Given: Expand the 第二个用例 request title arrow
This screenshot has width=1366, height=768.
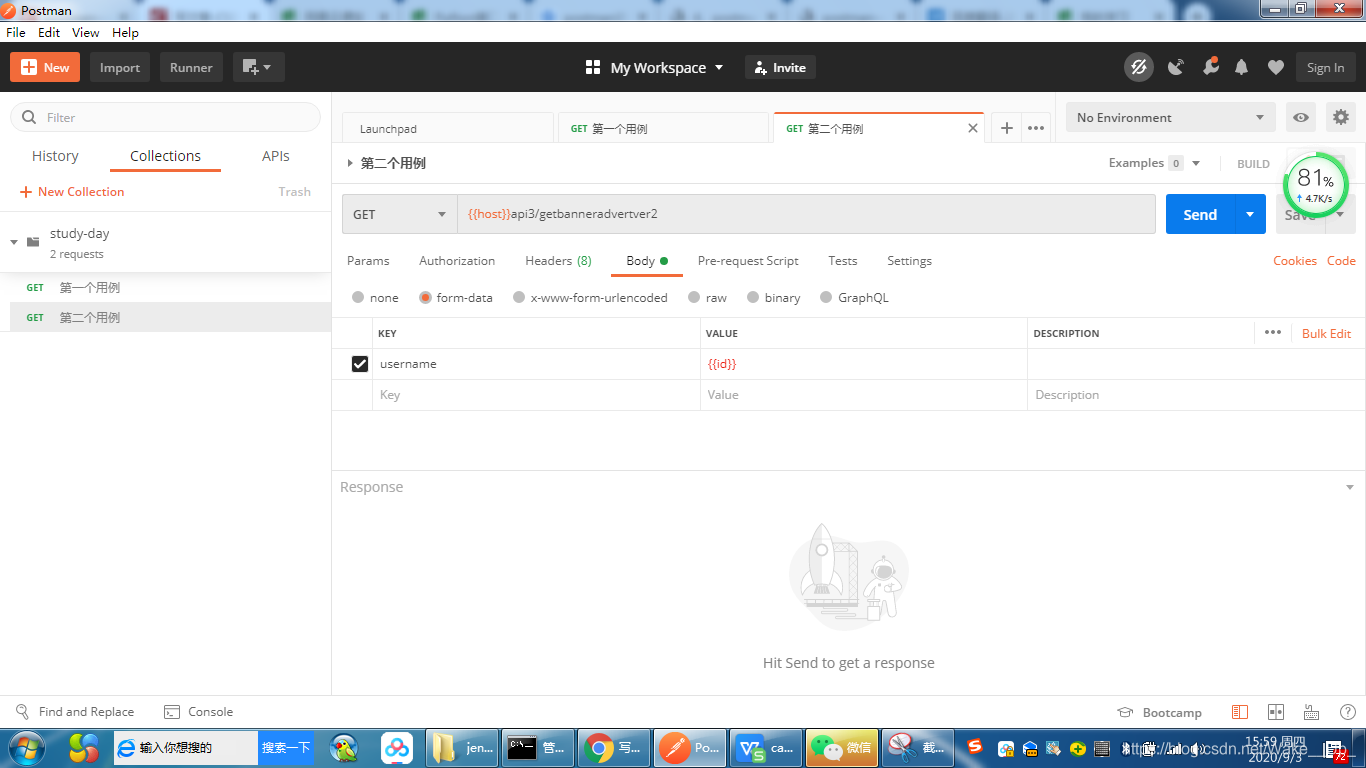Looking at the screenshot, I should (350, 163).
